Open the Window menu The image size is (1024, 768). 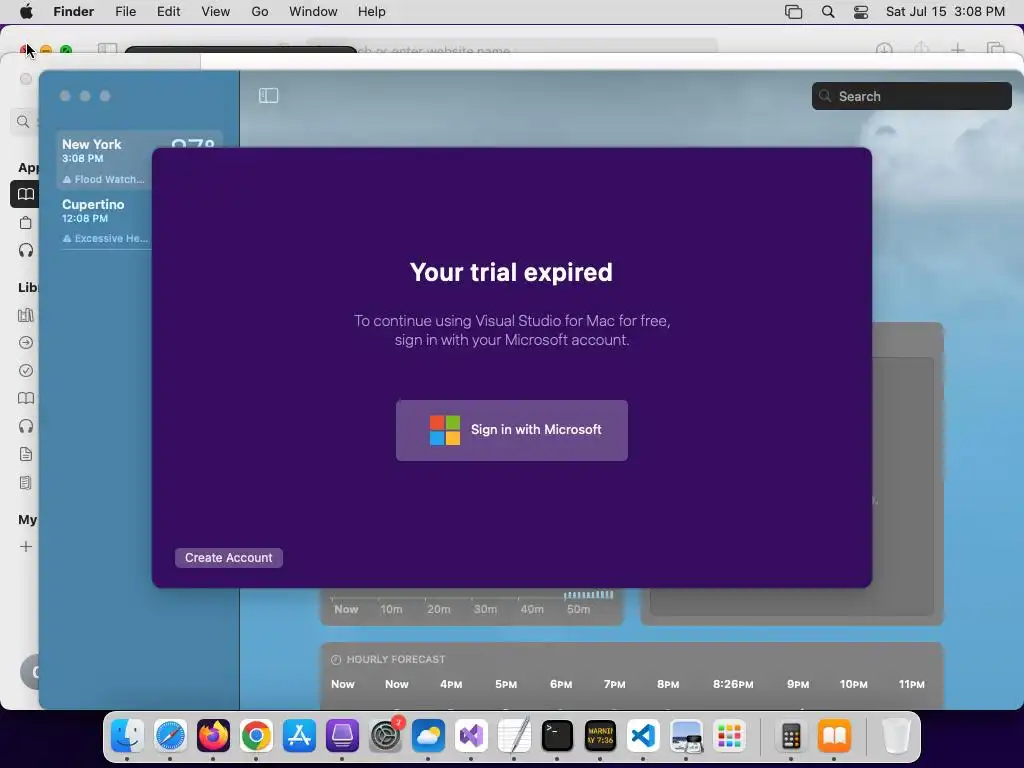pos(313,11)
